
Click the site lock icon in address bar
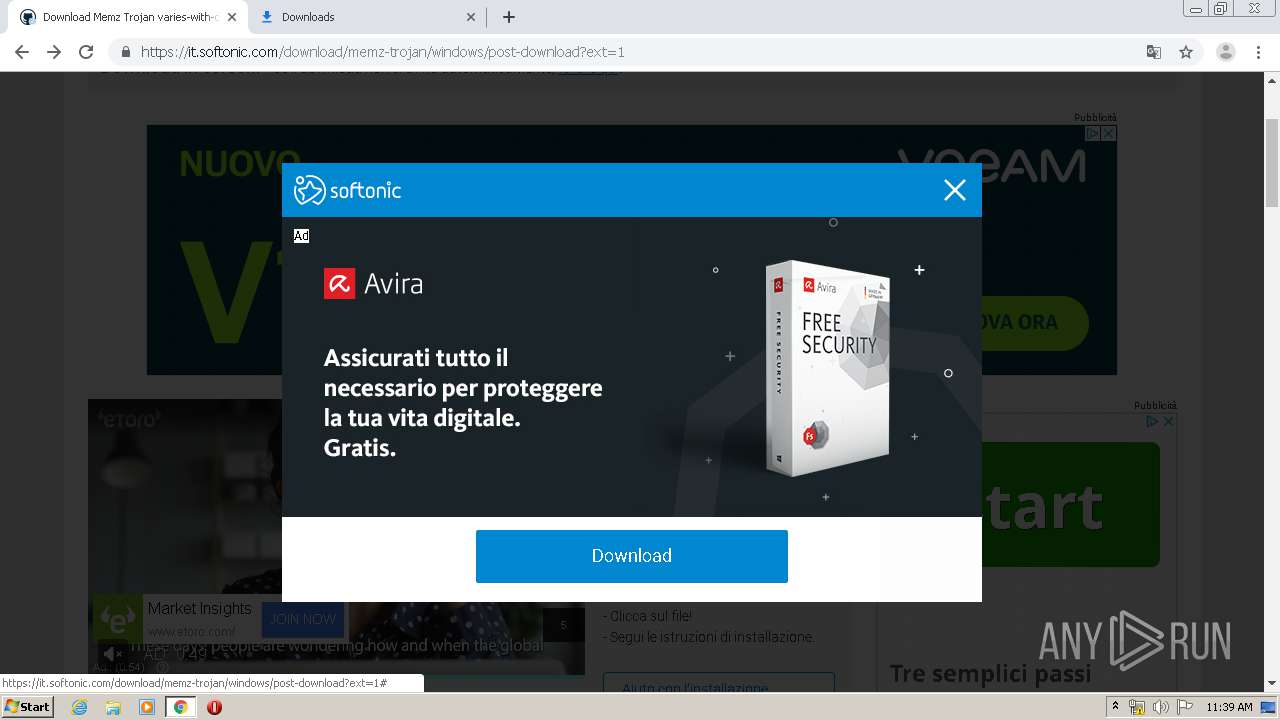[x=126, y=52]
